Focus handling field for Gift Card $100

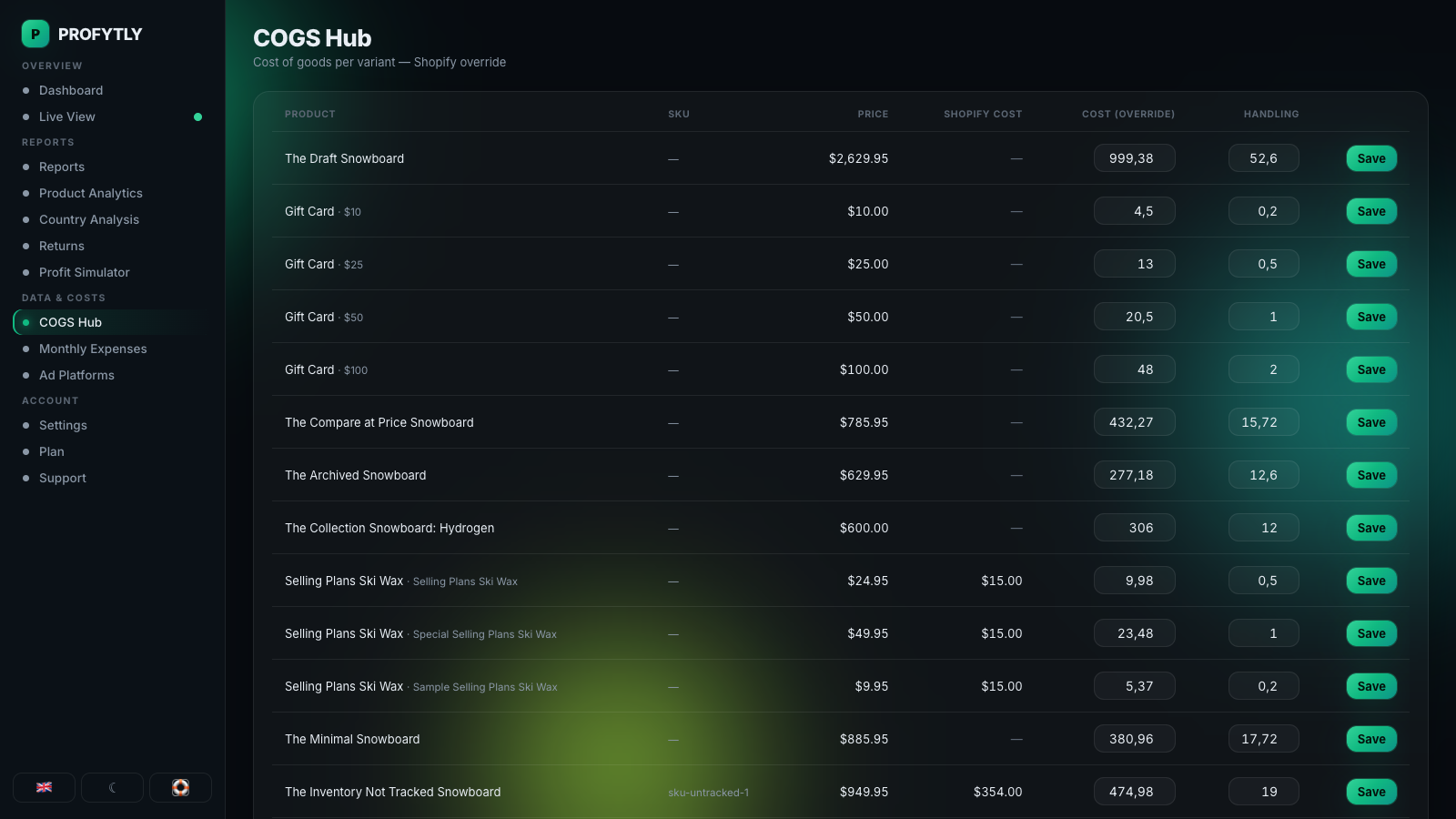(x=1263, y=369)
